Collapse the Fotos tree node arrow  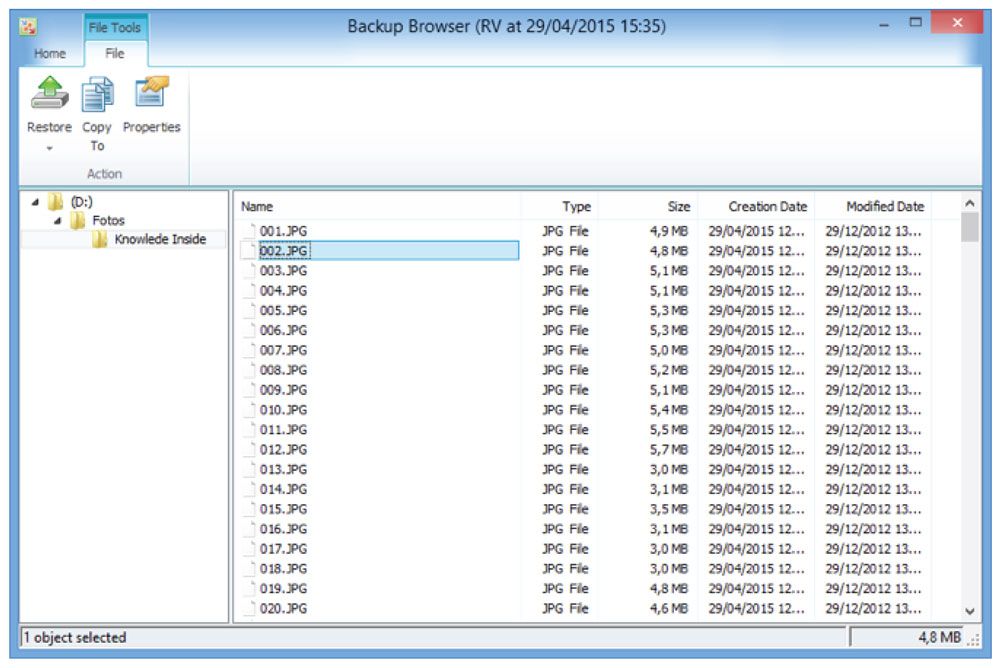58,220
